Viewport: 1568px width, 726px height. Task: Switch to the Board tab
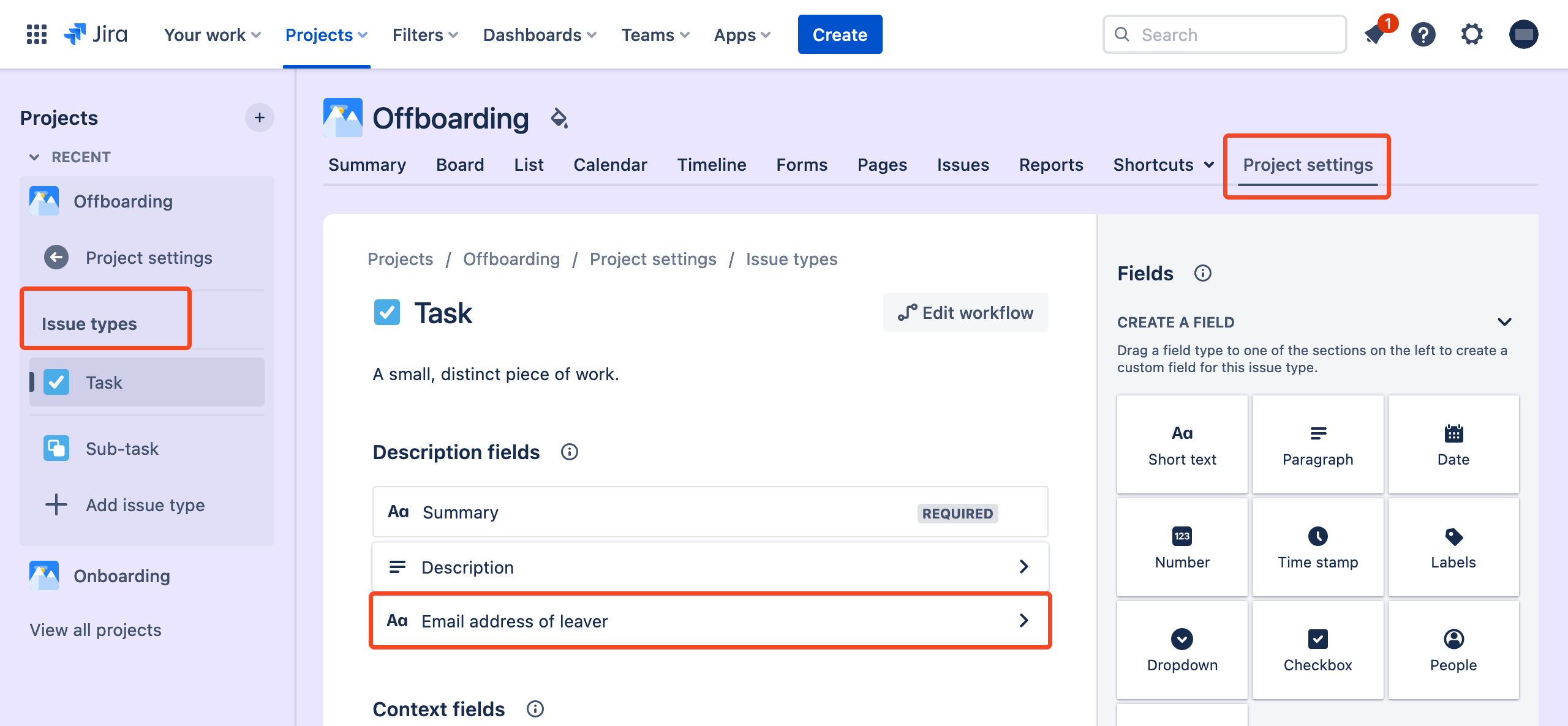pyautogui.click(x=460, y=165)
